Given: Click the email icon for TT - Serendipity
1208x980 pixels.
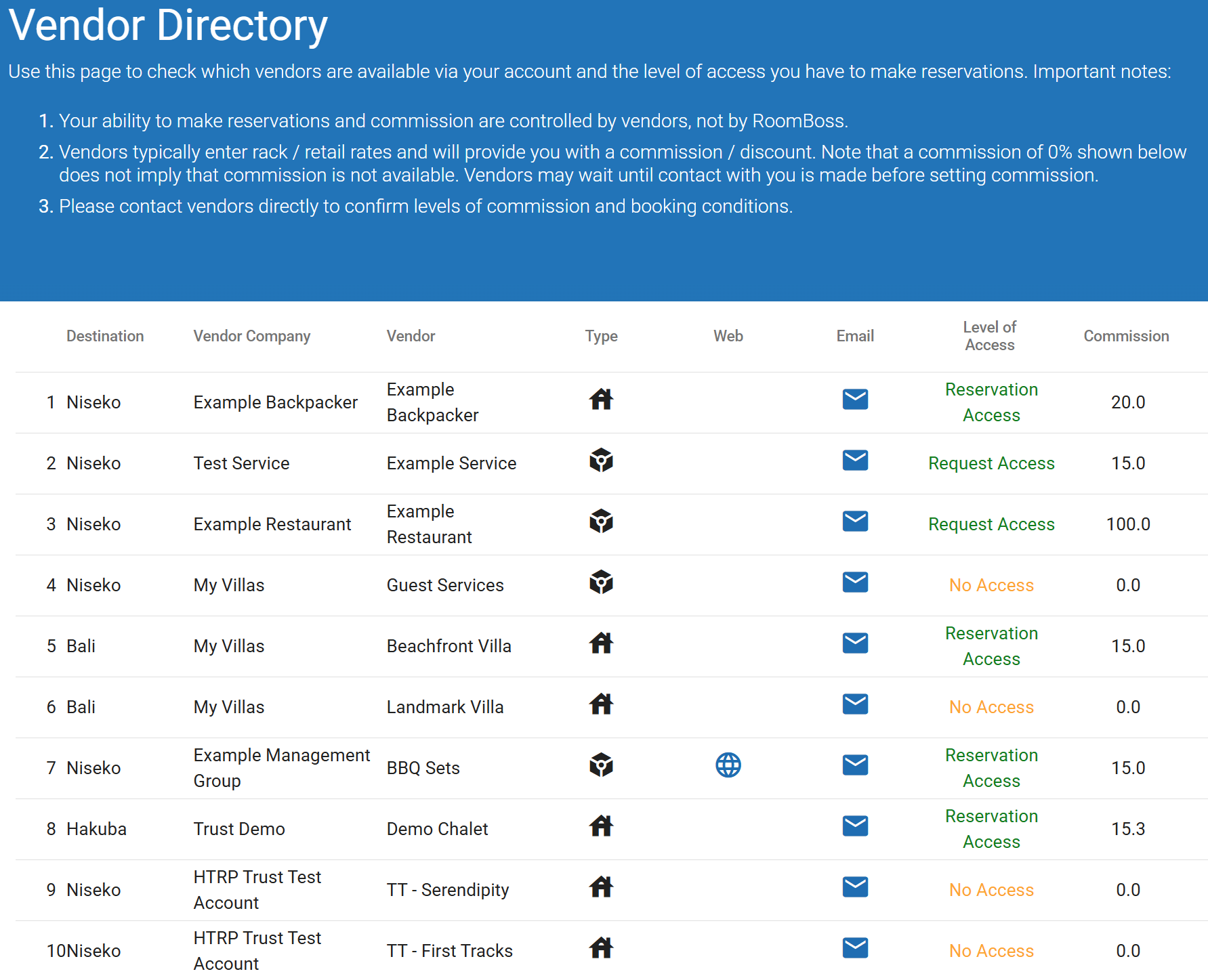Looking at the screenshot, I should coord(855,887).
